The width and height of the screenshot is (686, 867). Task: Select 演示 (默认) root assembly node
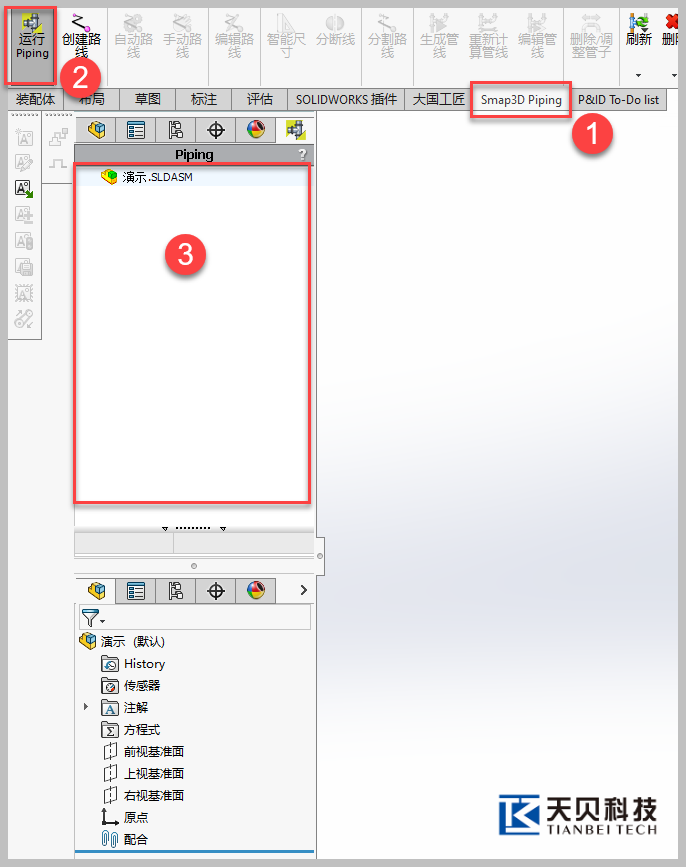(122, 641)
